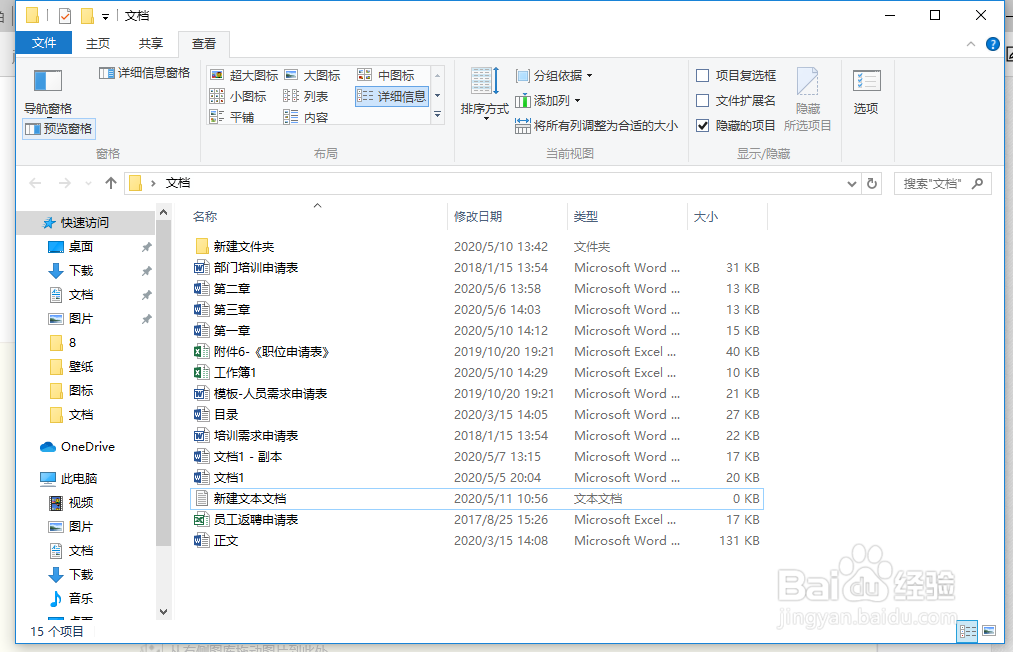The height and width of the screenshot is (652, 1013).
Task: Select Details (详细信息) layout
Action: 392,96
